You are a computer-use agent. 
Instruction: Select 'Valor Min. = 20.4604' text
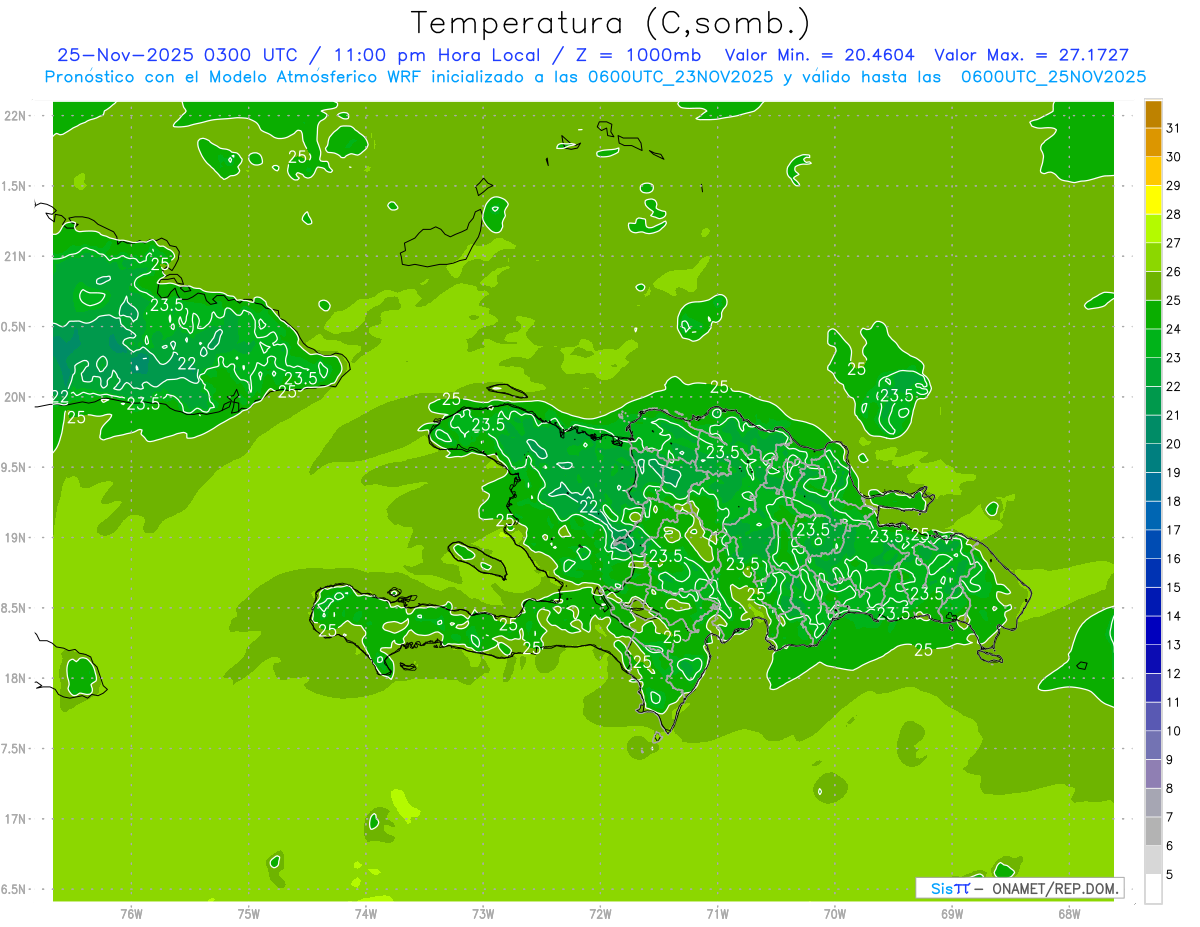pyautogui.click(x=819, y=55)
